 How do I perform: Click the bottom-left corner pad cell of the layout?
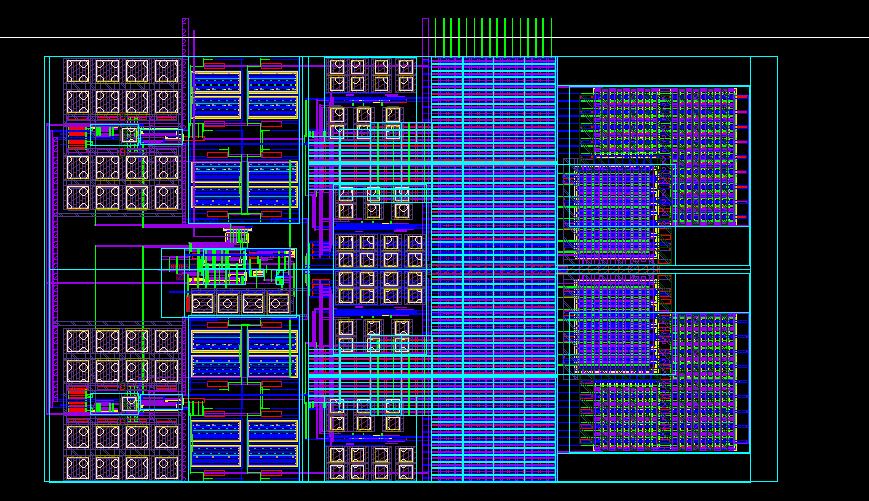(78, 466)
